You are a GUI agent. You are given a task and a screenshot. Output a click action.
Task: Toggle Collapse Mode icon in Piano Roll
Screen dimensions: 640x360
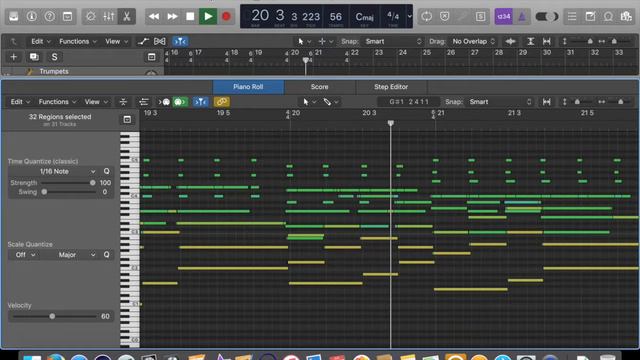point(123,102)
